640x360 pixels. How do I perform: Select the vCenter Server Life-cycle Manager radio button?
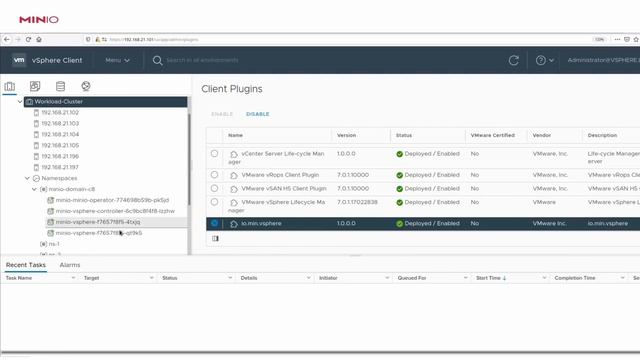click(x=214, y=153)
